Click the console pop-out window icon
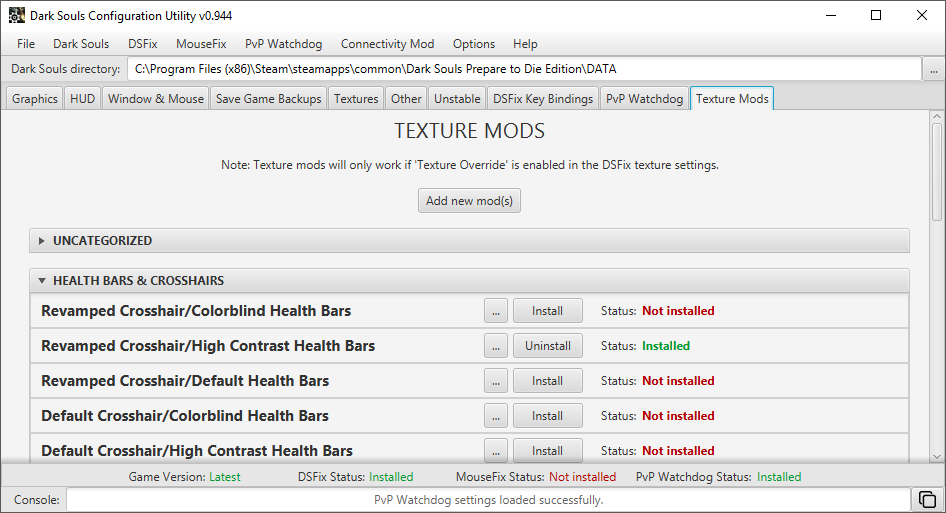This screenshot has width=946, height=513. [927, 500]
